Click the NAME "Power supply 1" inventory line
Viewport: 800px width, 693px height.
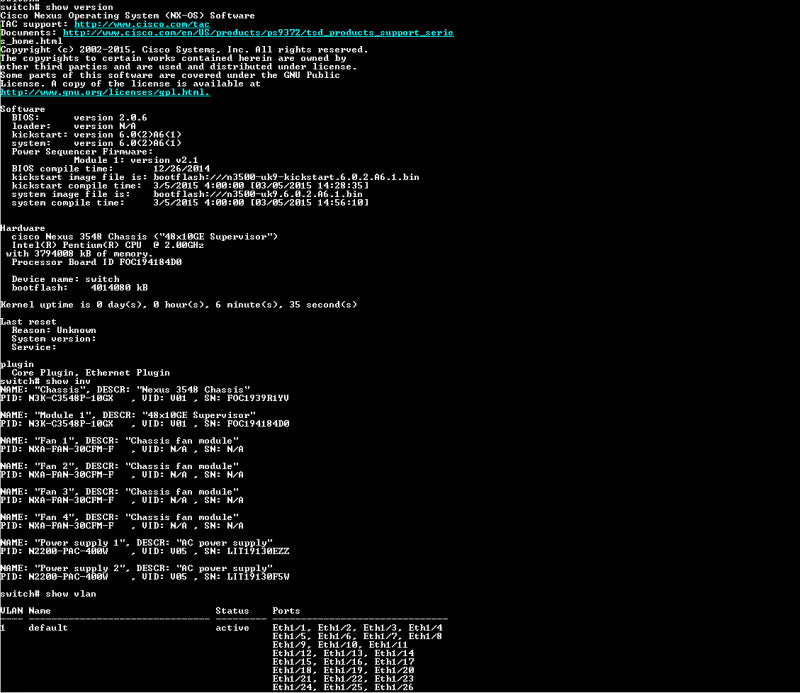click(x=136, y=543)
